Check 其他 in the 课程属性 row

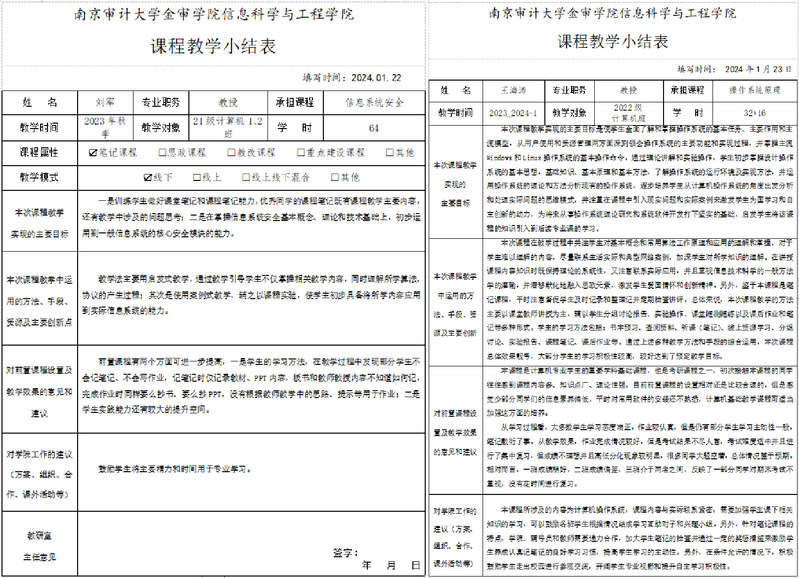click(x=388, y=153)
